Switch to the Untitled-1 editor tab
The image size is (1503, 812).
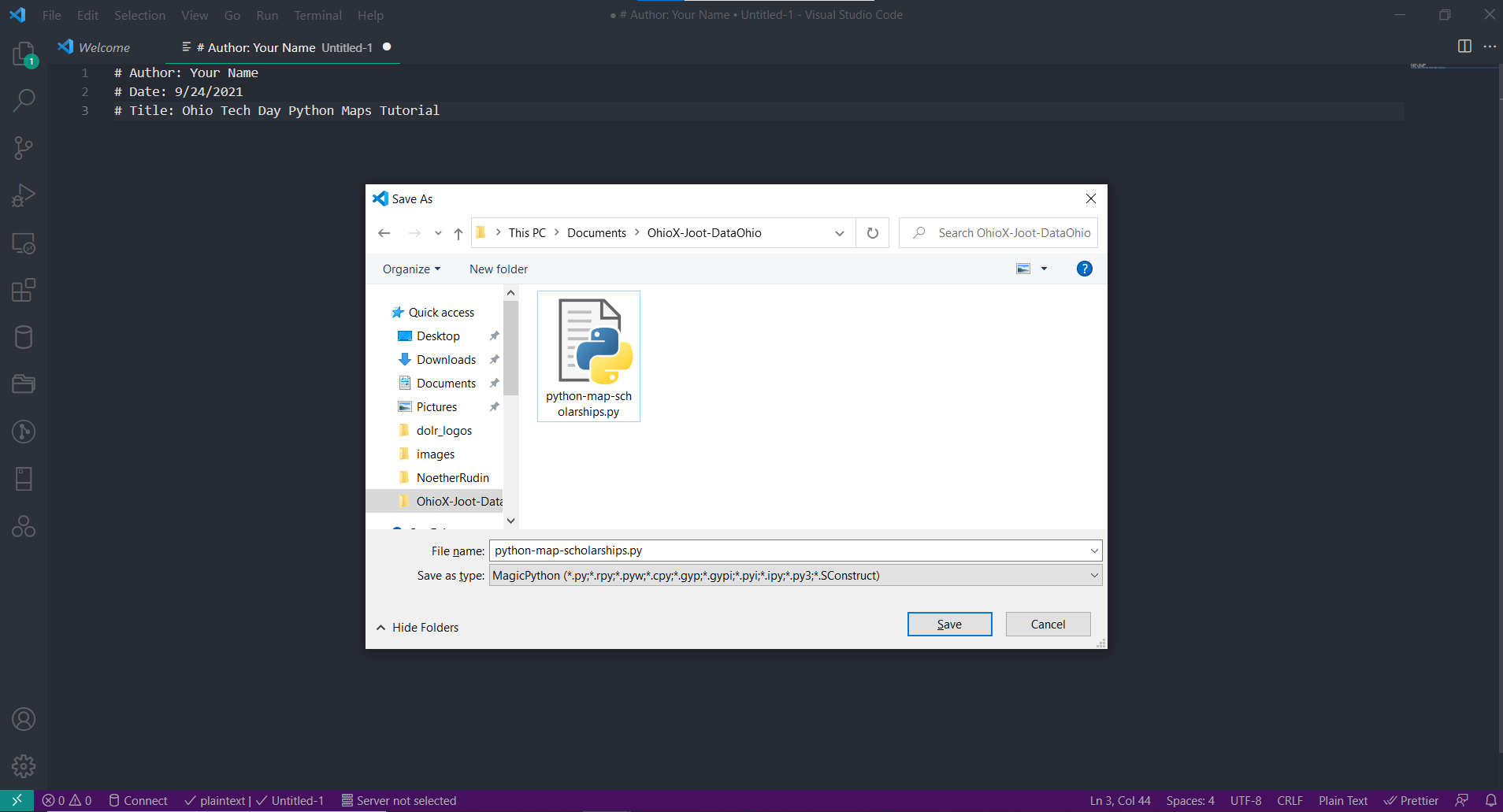[x=283, y=47]
